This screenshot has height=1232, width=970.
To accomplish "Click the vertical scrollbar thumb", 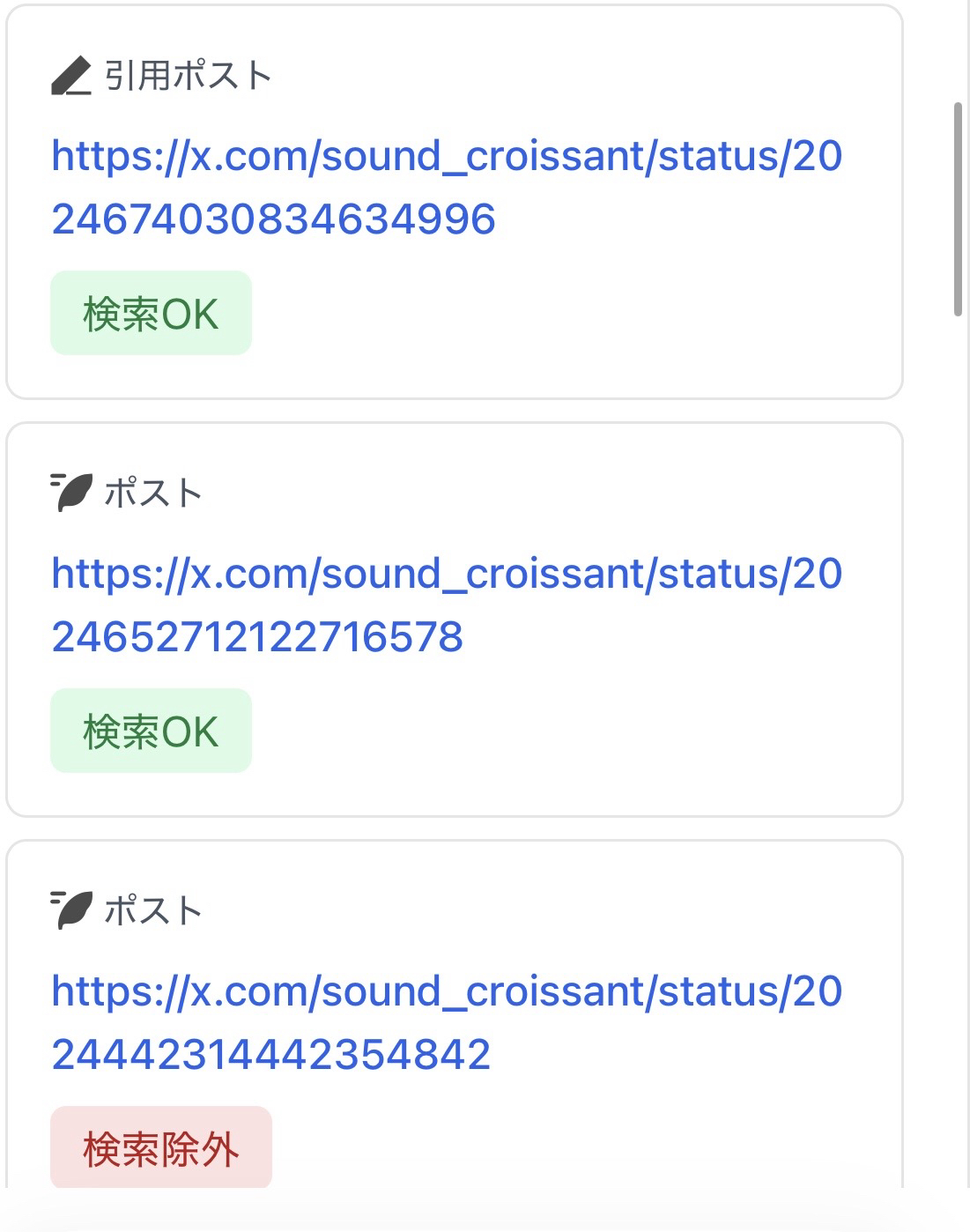I will click(x=958, y=209).
